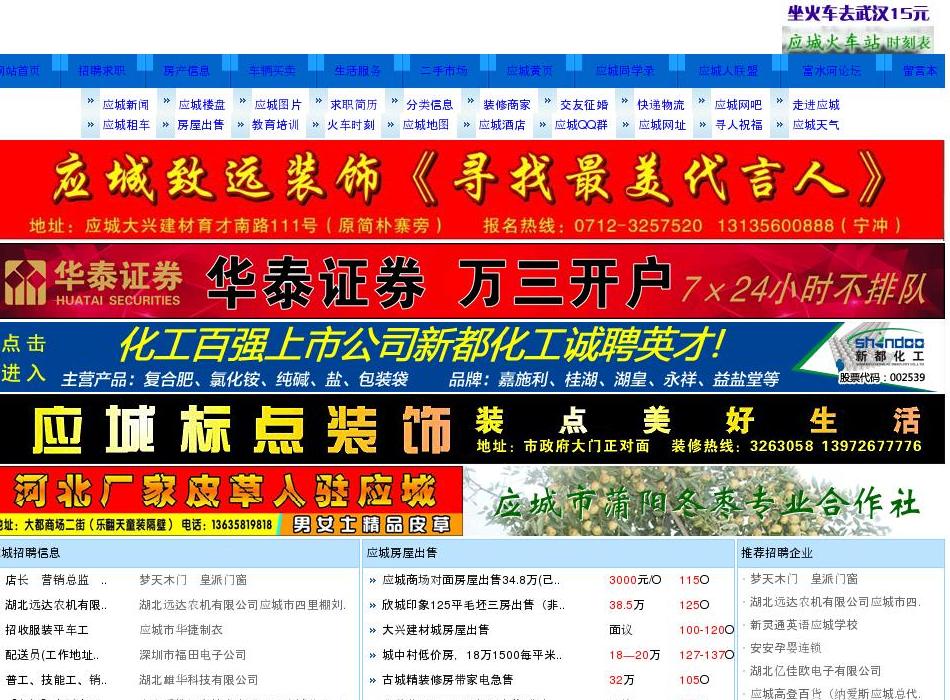Open the 坐火车去武汉15元 train timetable banner

tap(857, 28)
